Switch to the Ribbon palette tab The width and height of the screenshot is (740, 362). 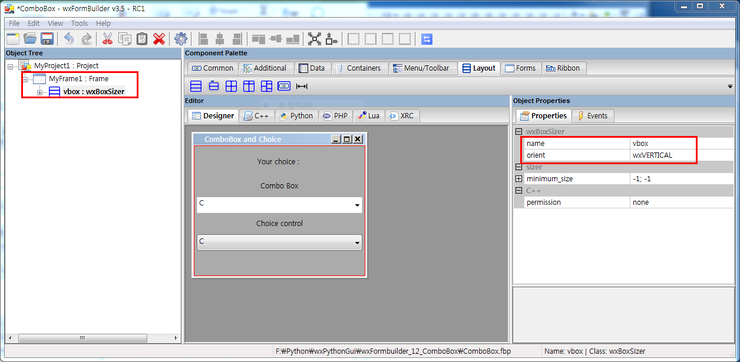[564, 68]
